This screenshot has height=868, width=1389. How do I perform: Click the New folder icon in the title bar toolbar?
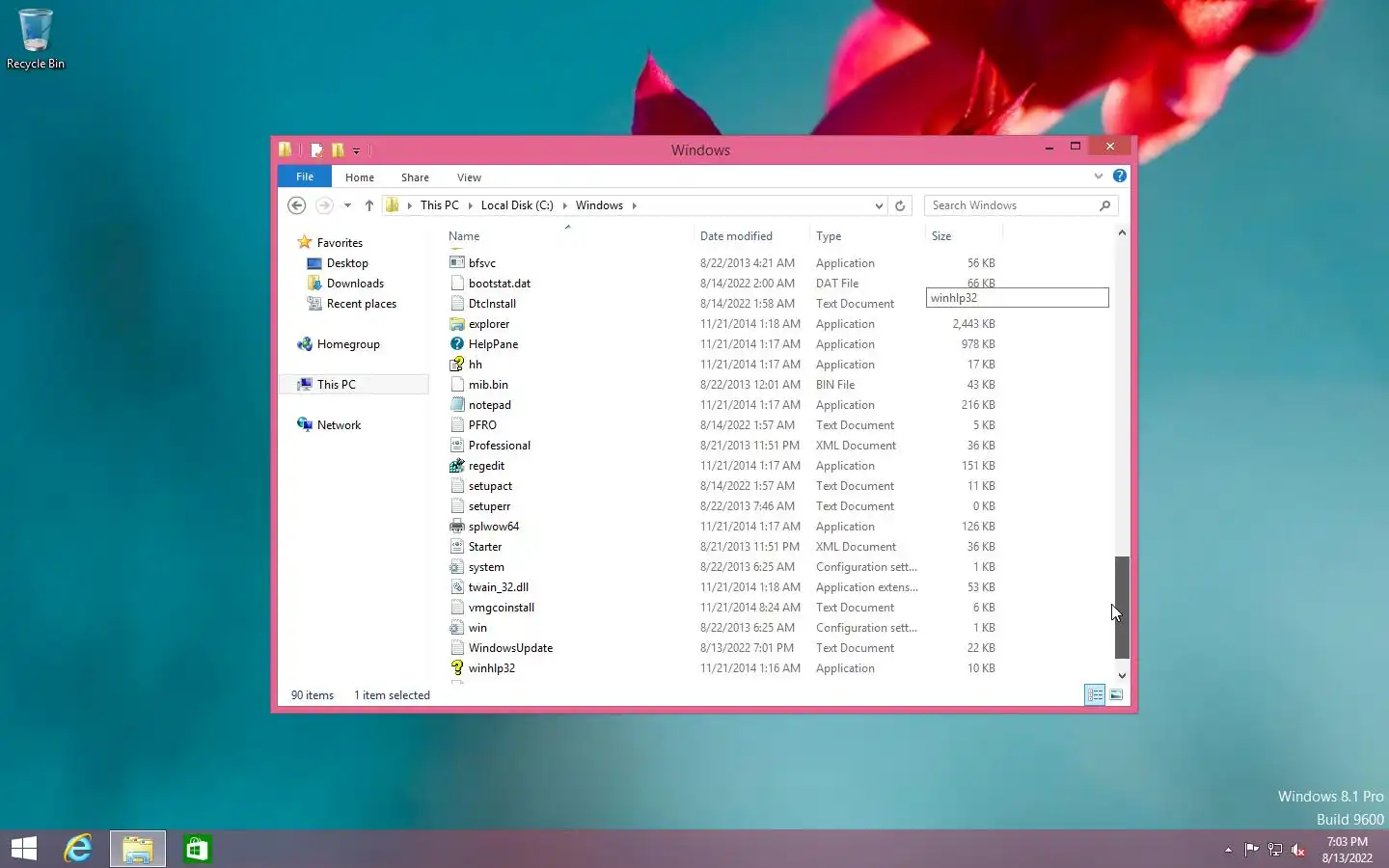pyautogui.click(x=338, y=149)
